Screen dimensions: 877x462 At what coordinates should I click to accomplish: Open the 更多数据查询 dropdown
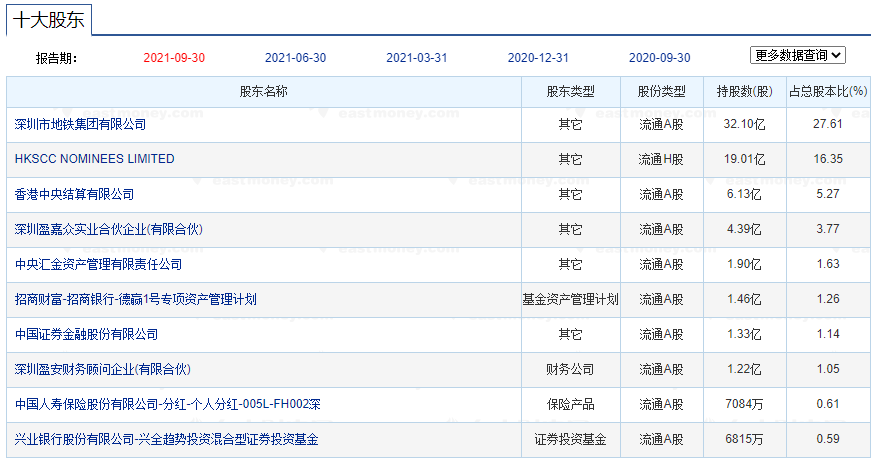pyautogui.click(x=798, y=56)
